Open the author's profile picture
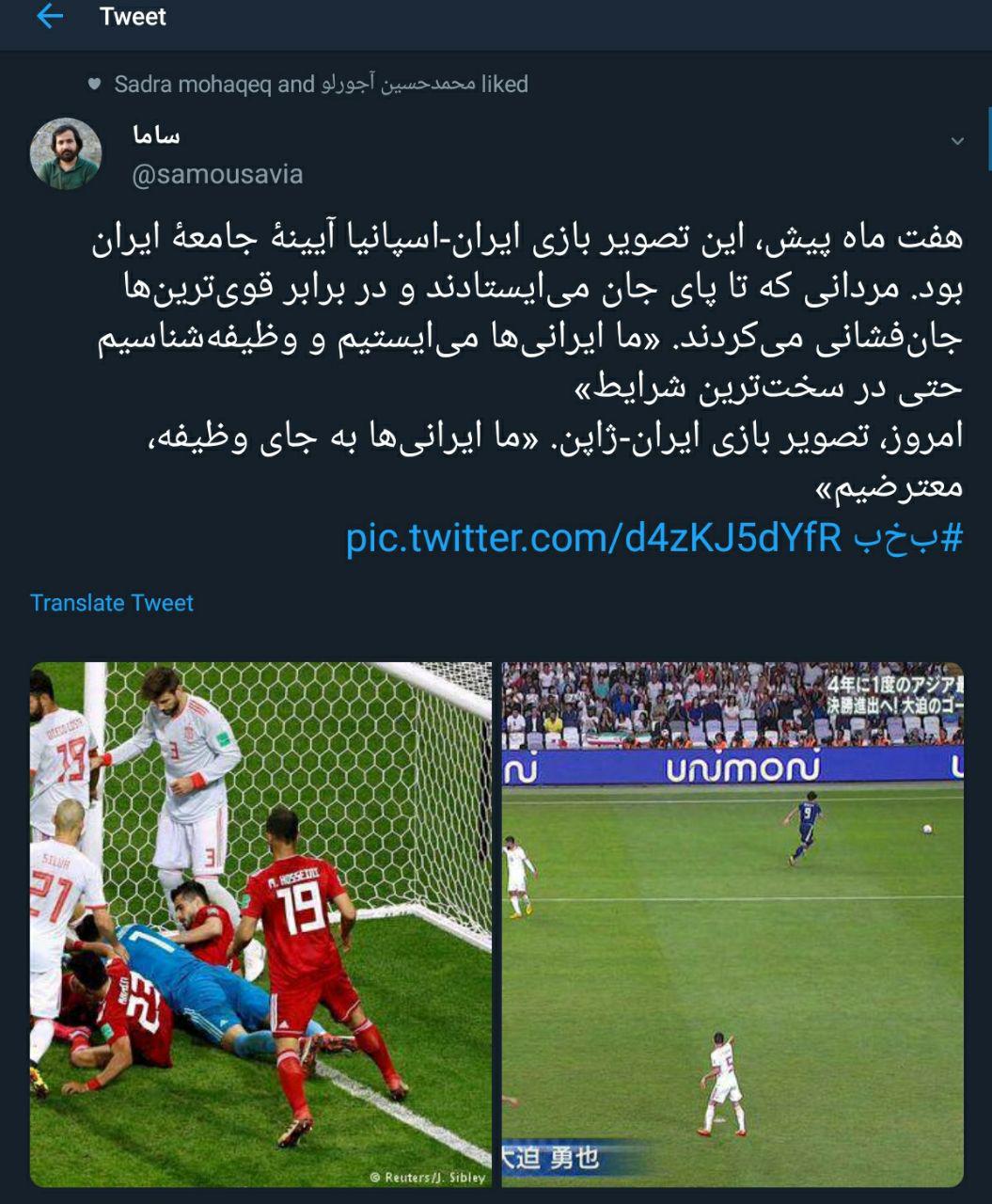 coord(66,153)
